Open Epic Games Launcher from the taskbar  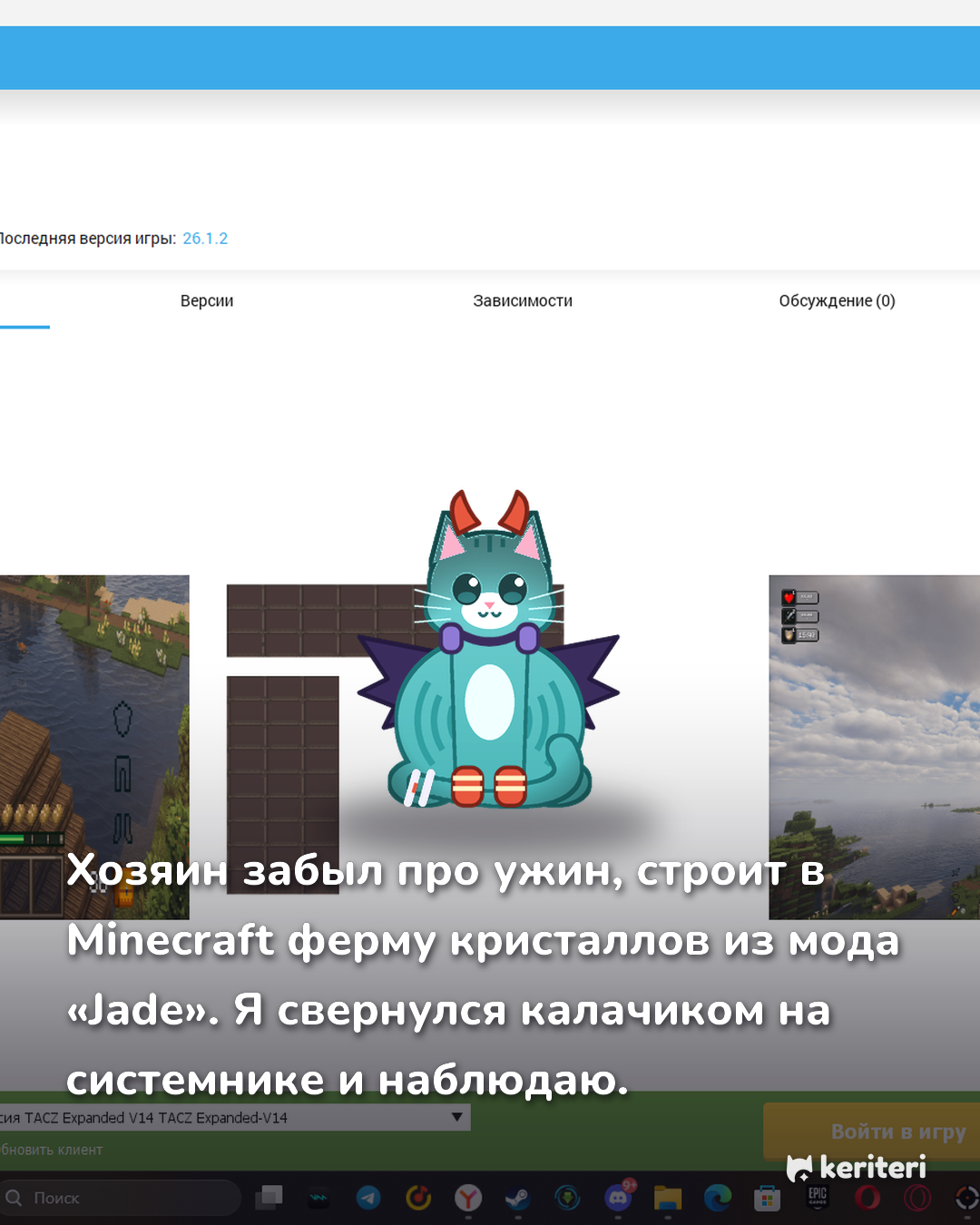click(x=818, y=1198)
